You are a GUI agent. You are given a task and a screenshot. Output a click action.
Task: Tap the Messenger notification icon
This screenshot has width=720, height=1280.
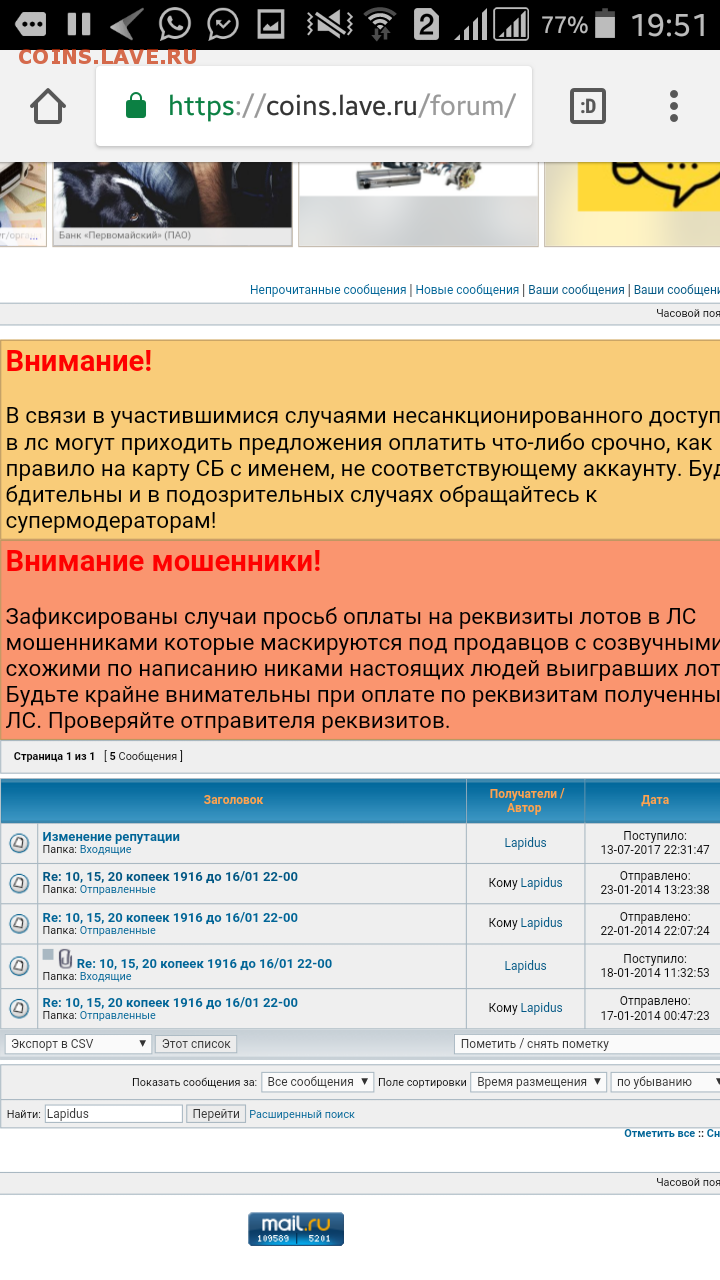click(x=225, y=24)
